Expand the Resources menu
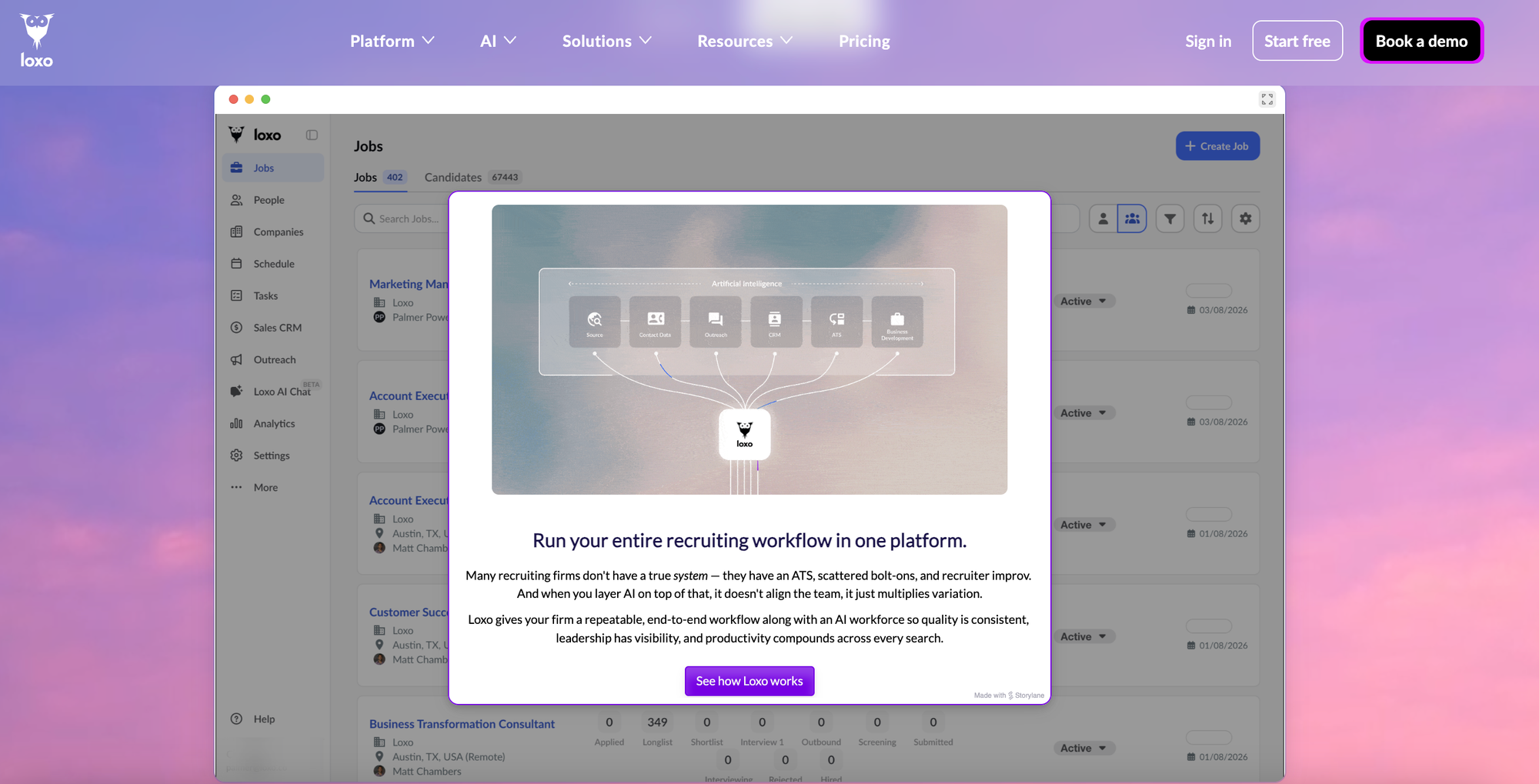Viewport: 1539px width, 784px height. point(745,41)
